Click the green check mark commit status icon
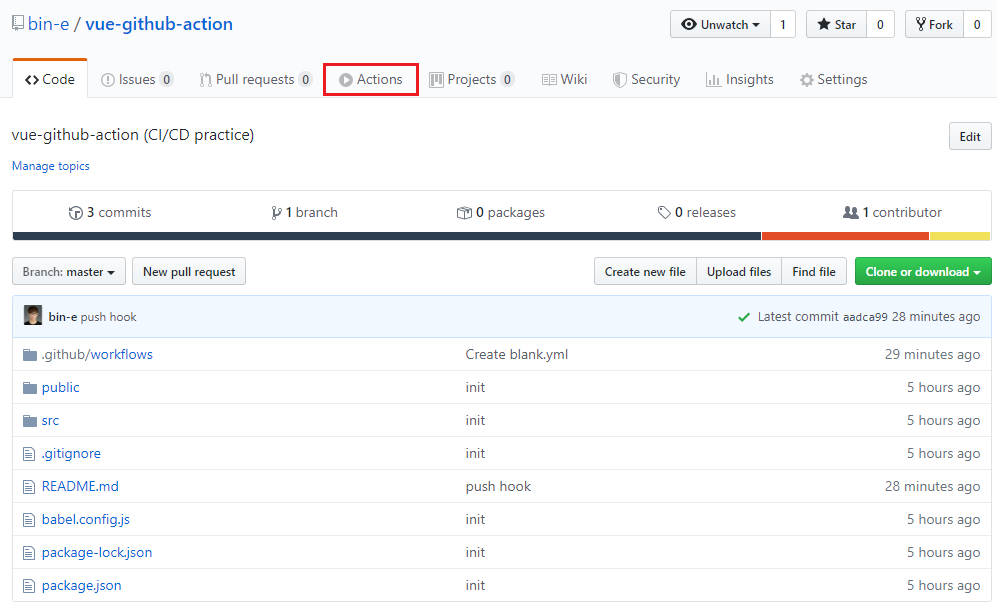This screenshot has height=606, width=997. (744, 317)
